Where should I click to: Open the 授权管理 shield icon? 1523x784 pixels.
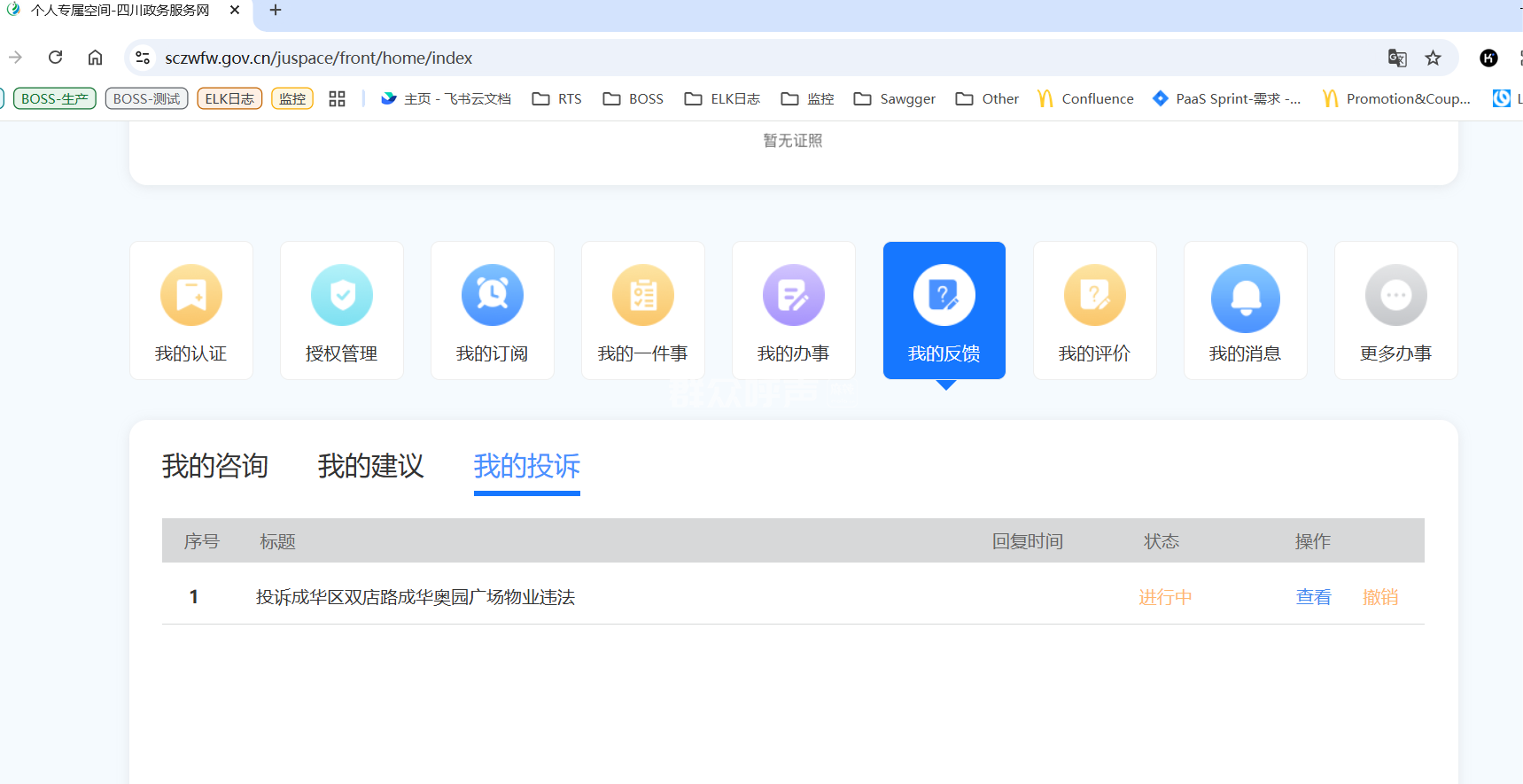click(x=342, y=296)
